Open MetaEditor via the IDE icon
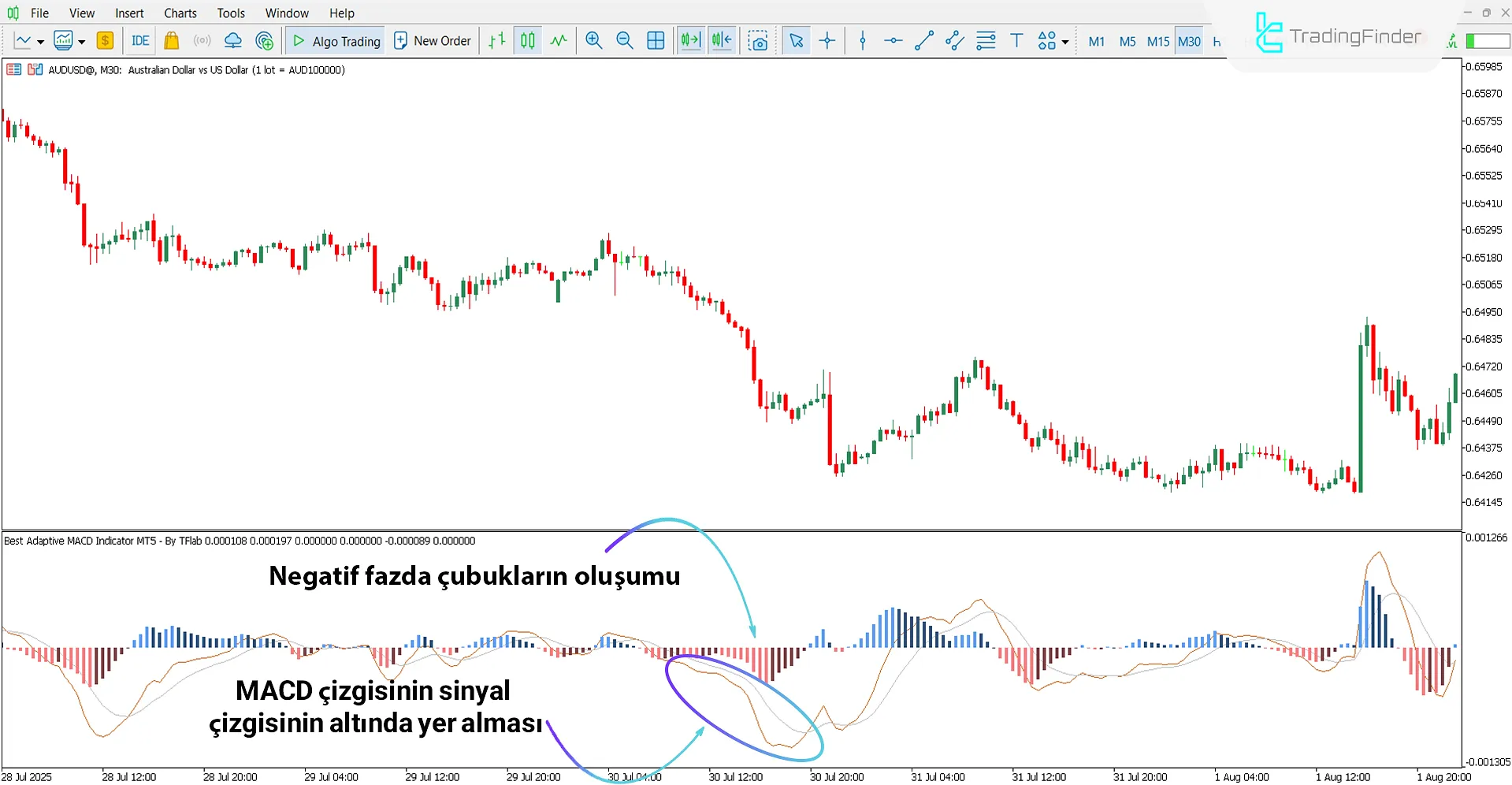This screenshot has height=785, width=1512. [x=139, y=40]
